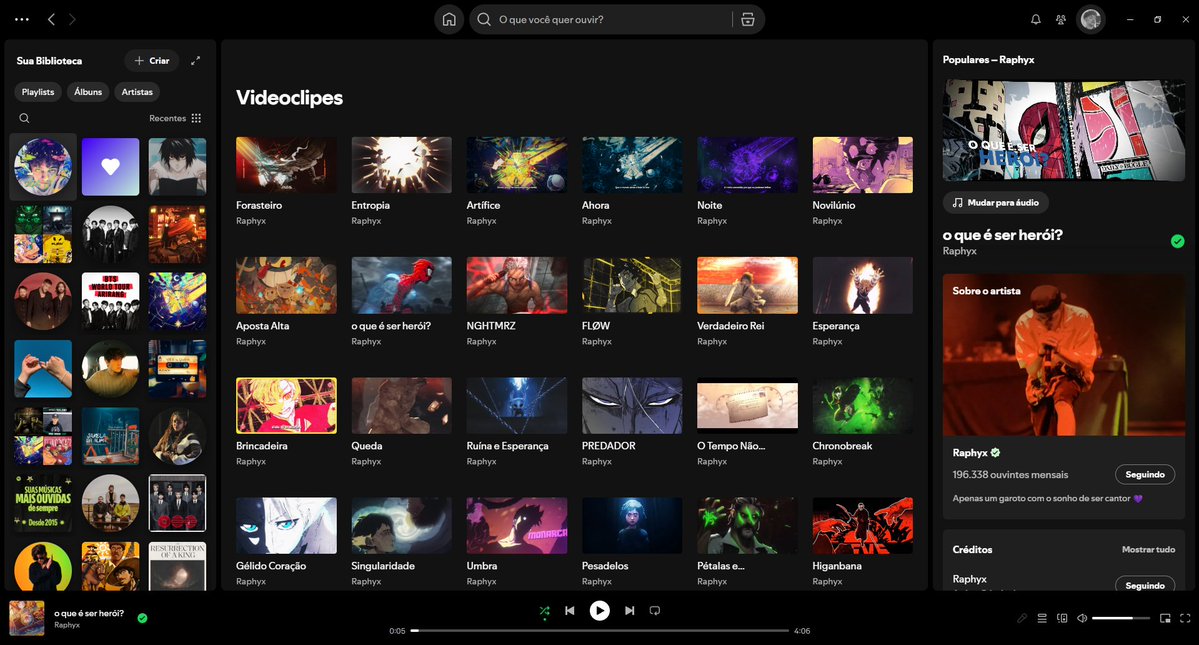
Task: Open Raphyx link under Forasteiro
Action: 251,221
